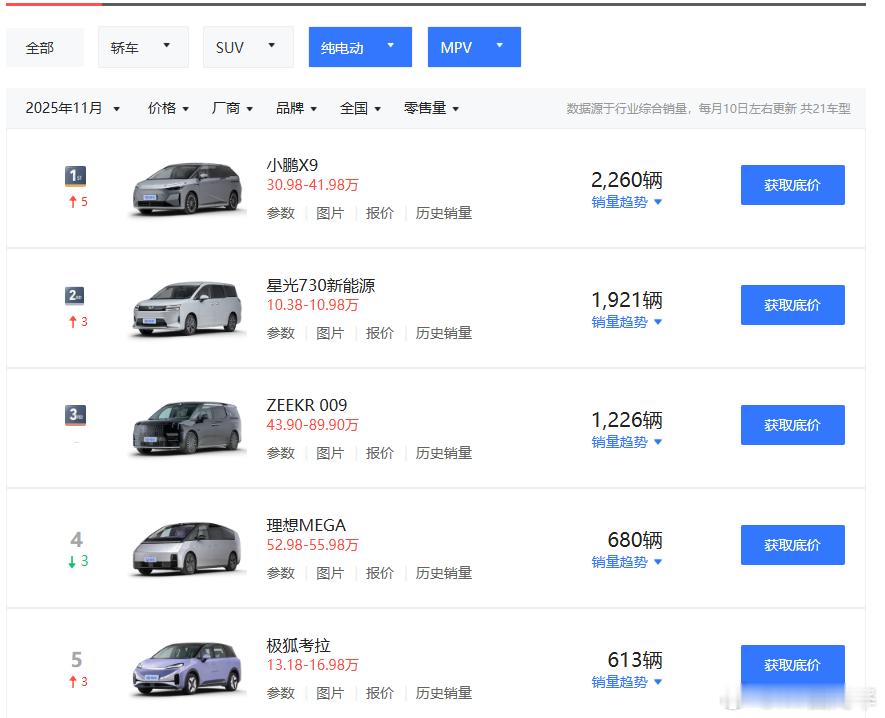View 报价 for 小鹏X9
Screen dimensions: 885x718
[x=379, y=213]
